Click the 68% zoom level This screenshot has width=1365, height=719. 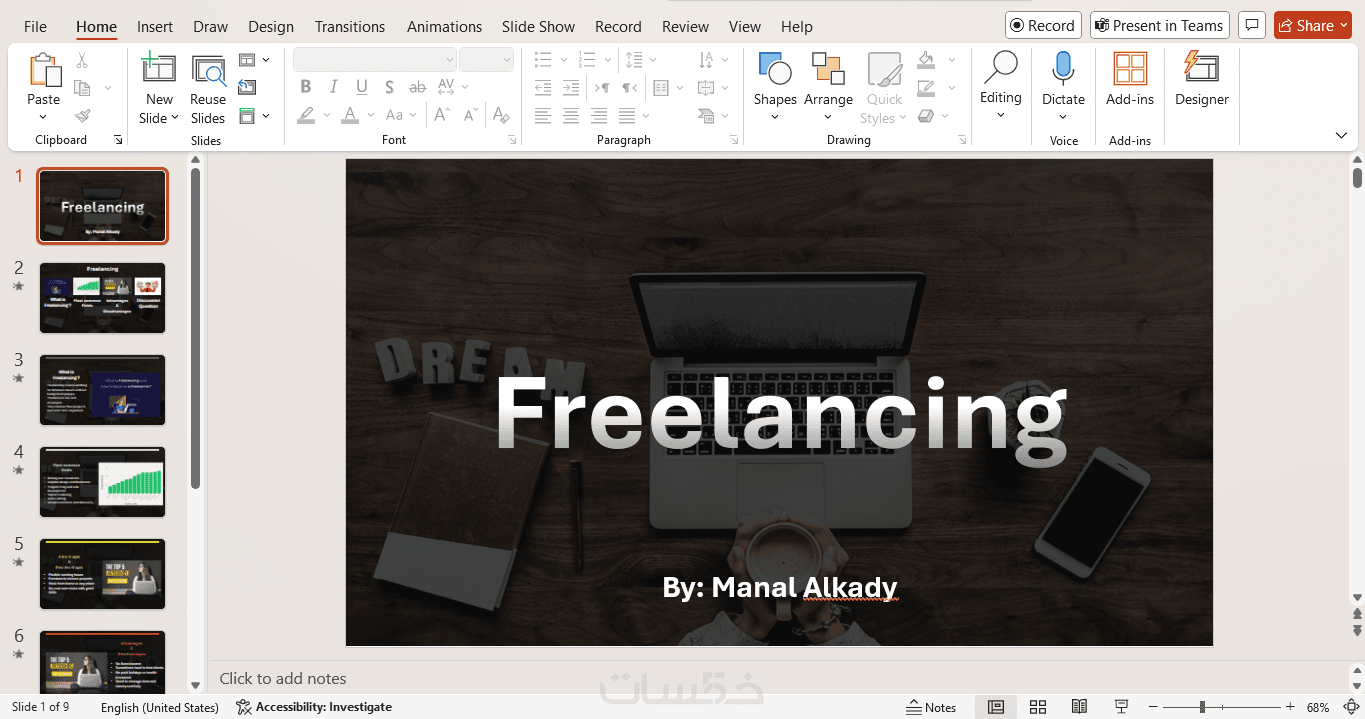[x=1318, y=707]
